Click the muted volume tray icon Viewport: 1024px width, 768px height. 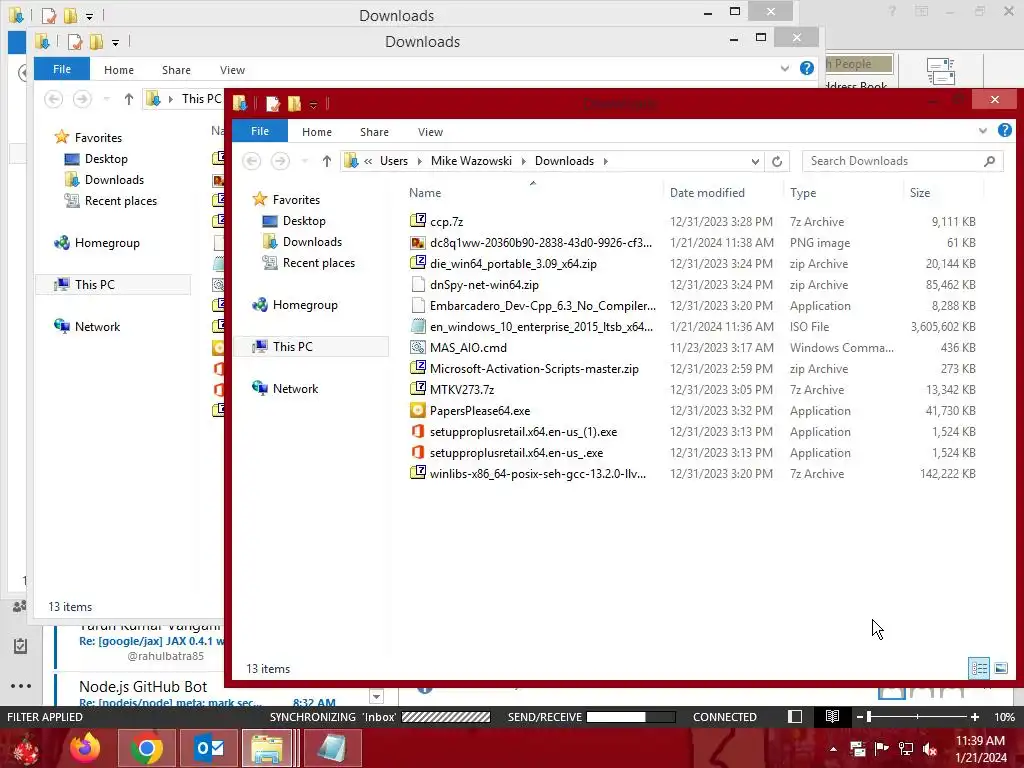931,748
